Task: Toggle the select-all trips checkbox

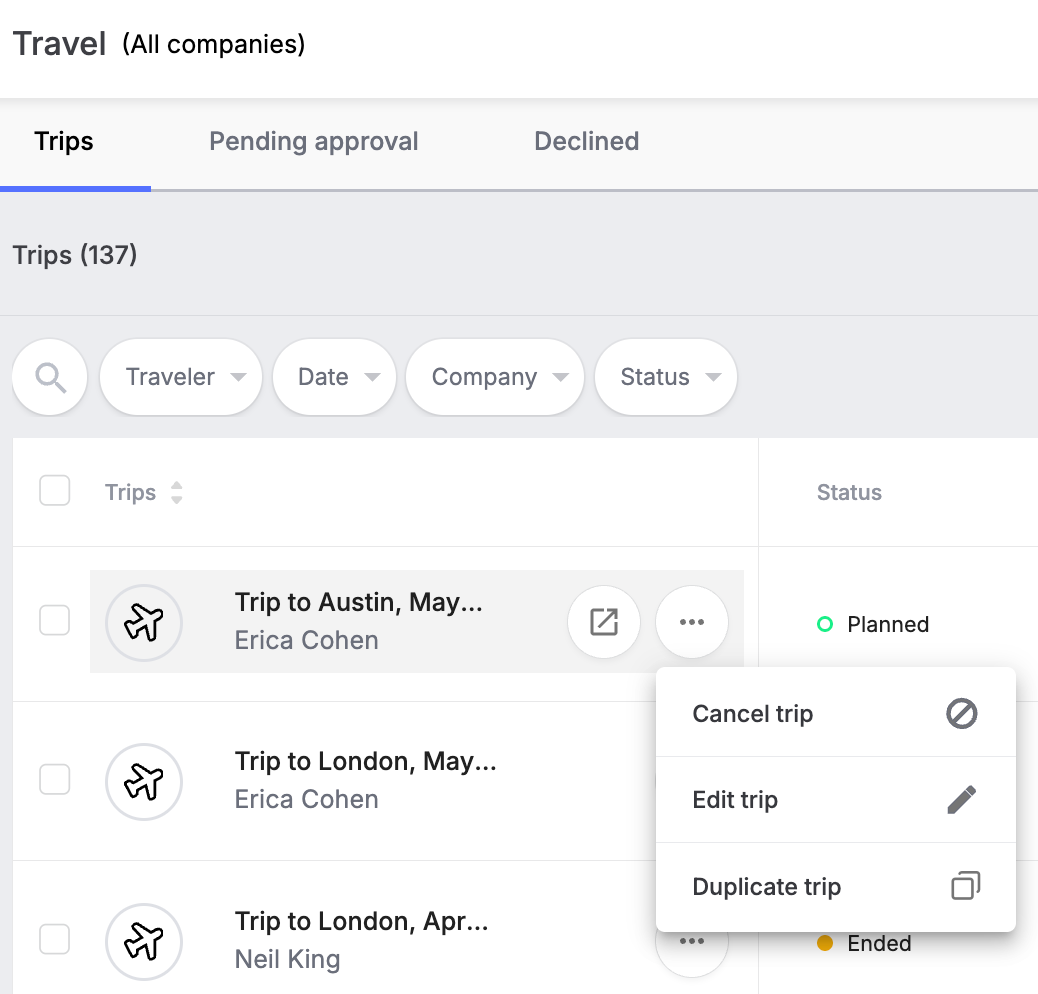Action: point(54,490)
